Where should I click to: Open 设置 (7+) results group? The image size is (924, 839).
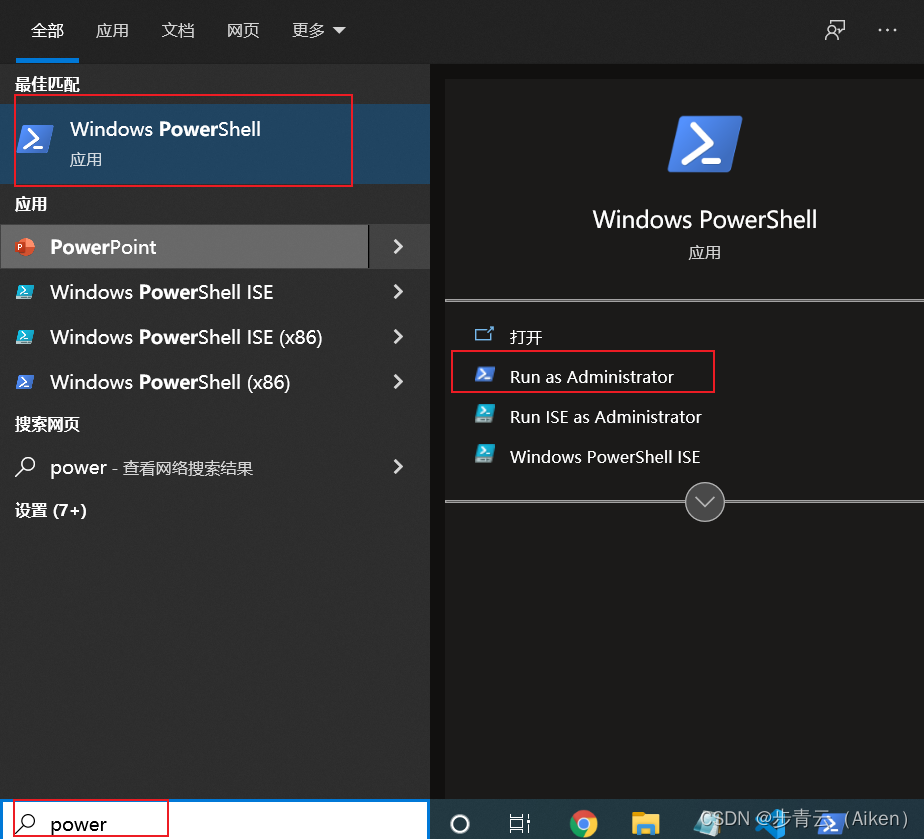pyautogui.click(x=51, y=510)
